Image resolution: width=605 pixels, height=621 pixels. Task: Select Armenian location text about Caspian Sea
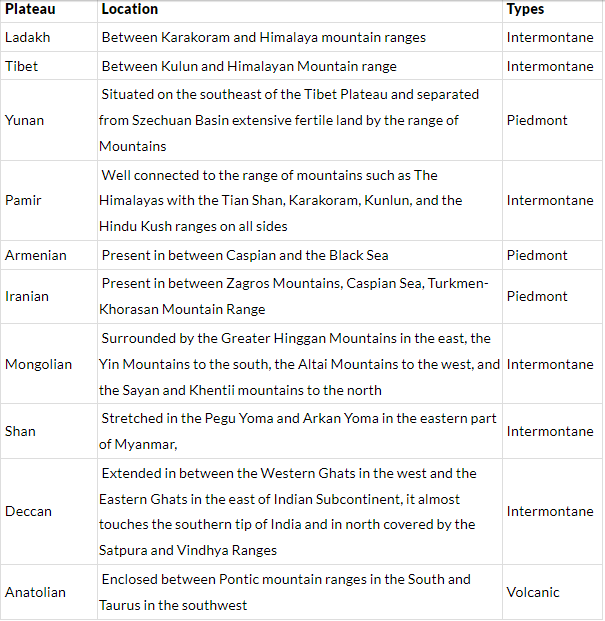pos(245,255)
